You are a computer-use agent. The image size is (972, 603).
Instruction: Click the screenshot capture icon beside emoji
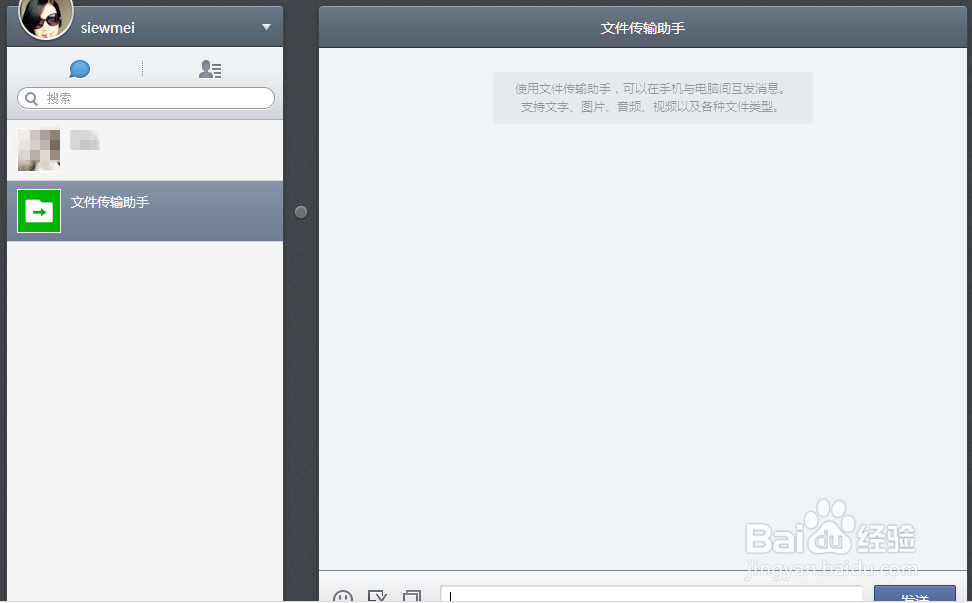(377, 596)
